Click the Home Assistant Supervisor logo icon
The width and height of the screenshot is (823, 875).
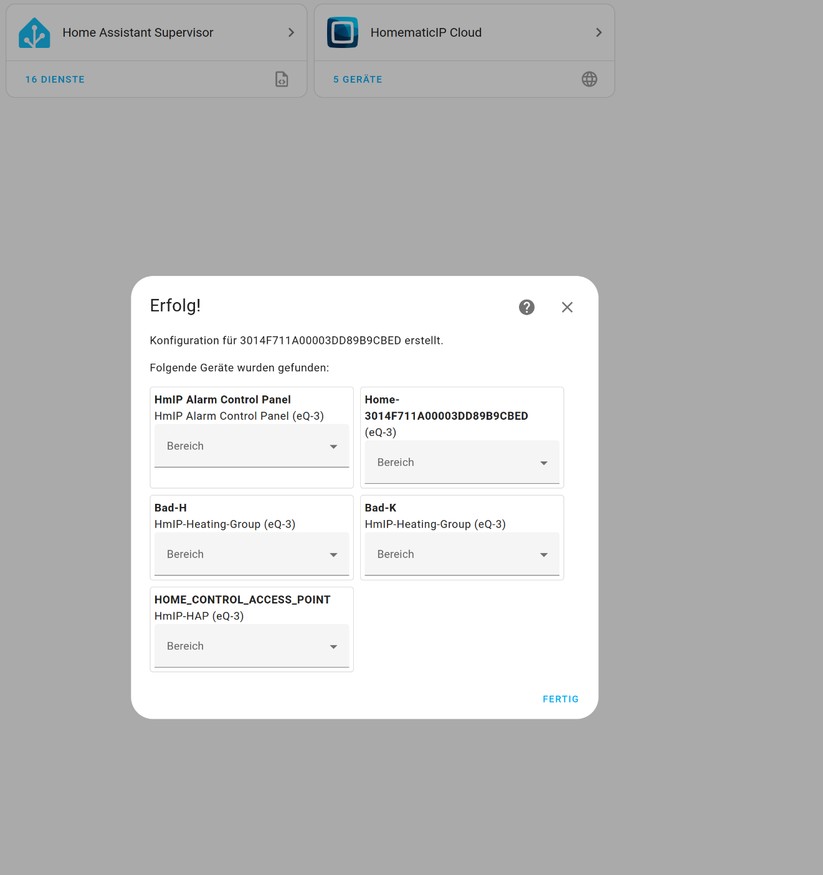coord(33,32)
